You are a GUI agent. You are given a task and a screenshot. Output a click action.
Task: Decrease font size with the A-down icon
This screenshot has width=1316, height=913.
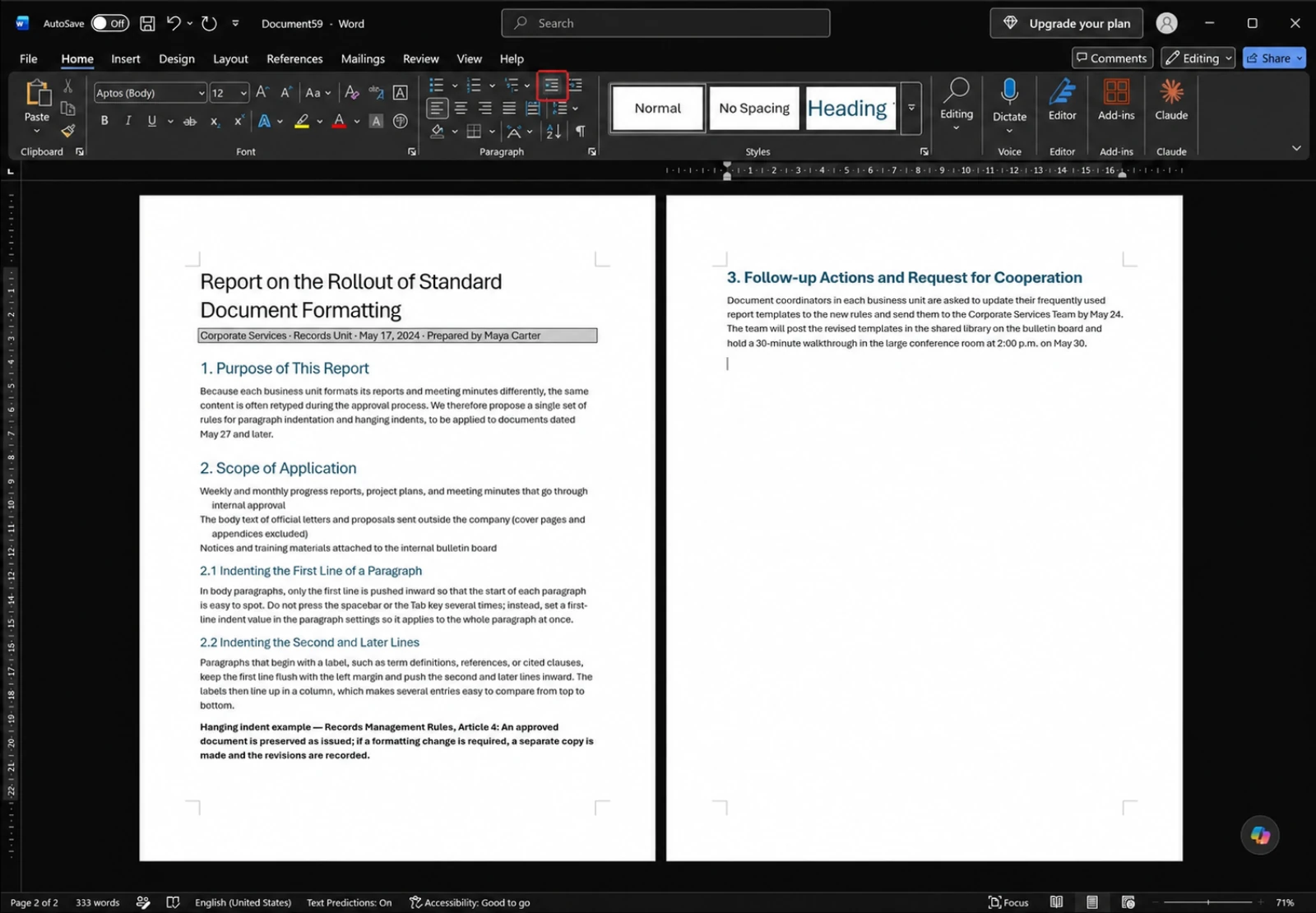(285, 93)
